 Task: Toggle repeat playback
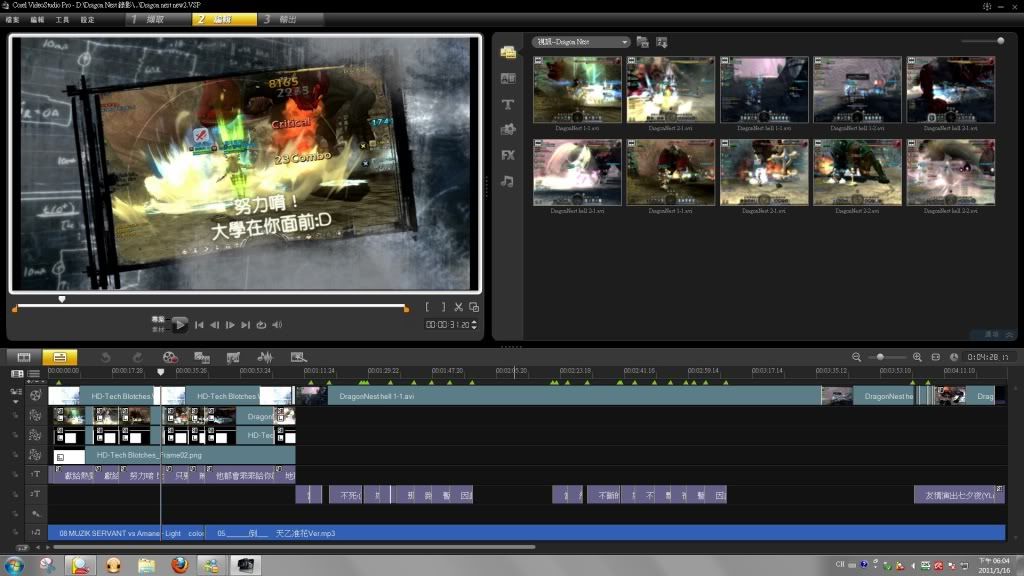pyautogui.click(x=261, y=325)
